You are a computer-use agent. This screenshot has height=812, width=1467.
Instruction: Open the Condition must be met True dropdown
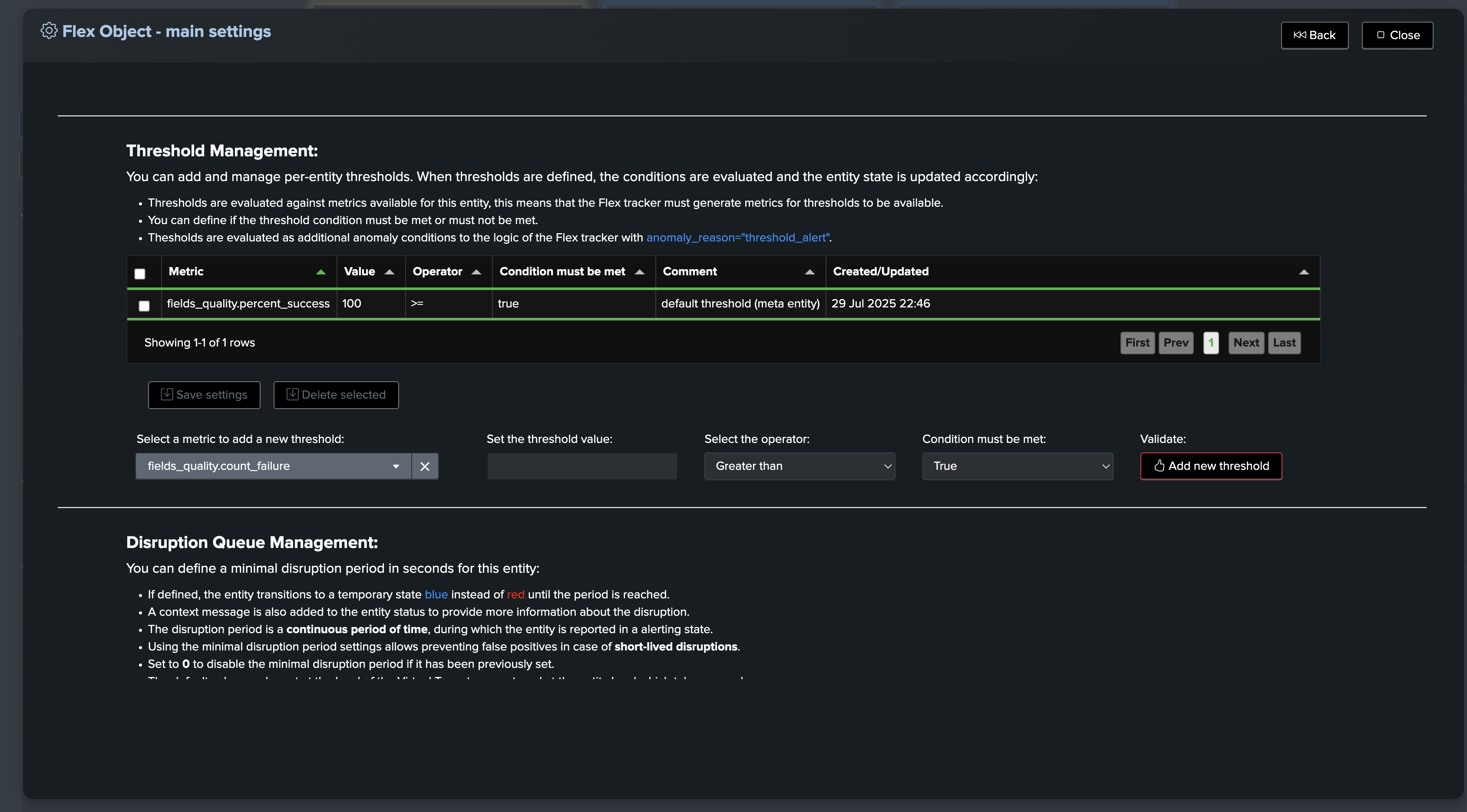point(1018,466)
